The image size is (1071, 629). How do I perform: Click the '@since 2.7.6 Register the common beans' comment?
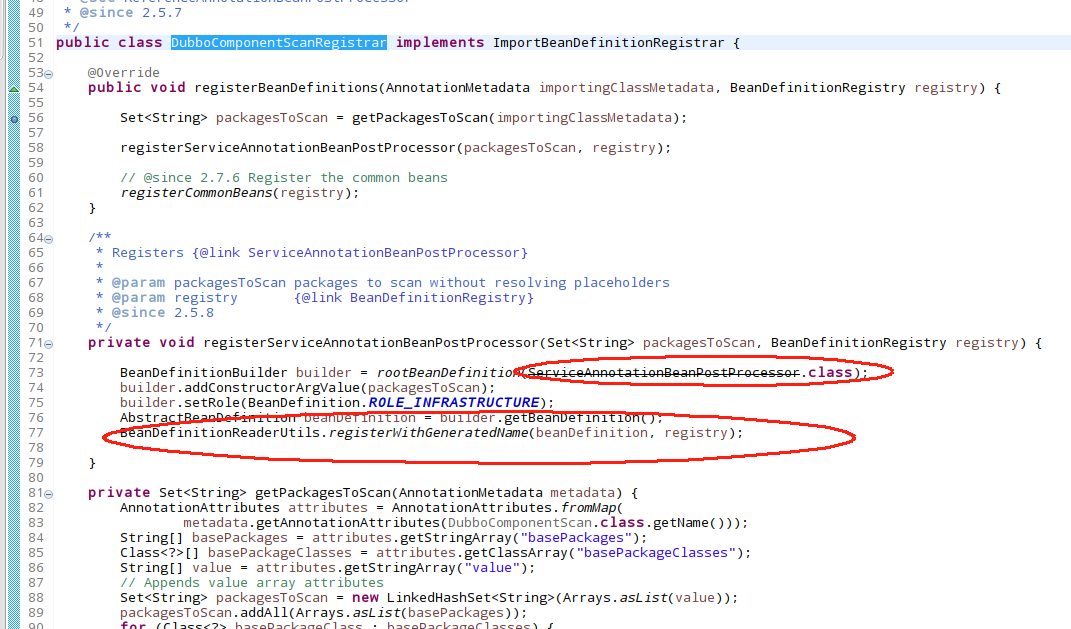[284, 178]
